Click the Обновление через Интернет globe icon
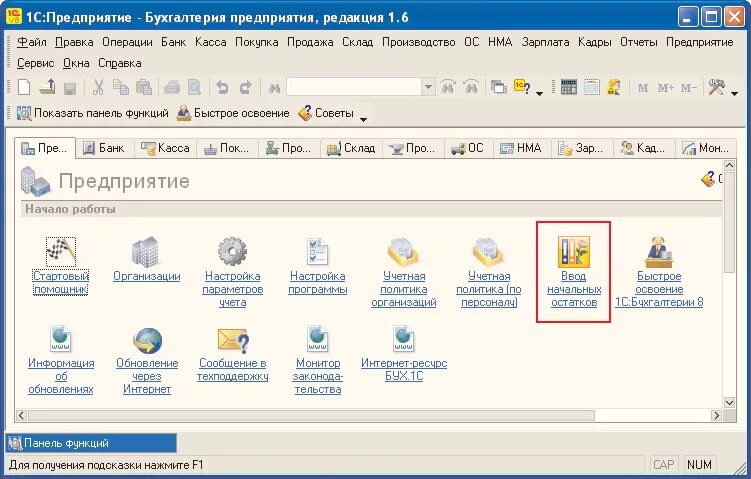 148,340
